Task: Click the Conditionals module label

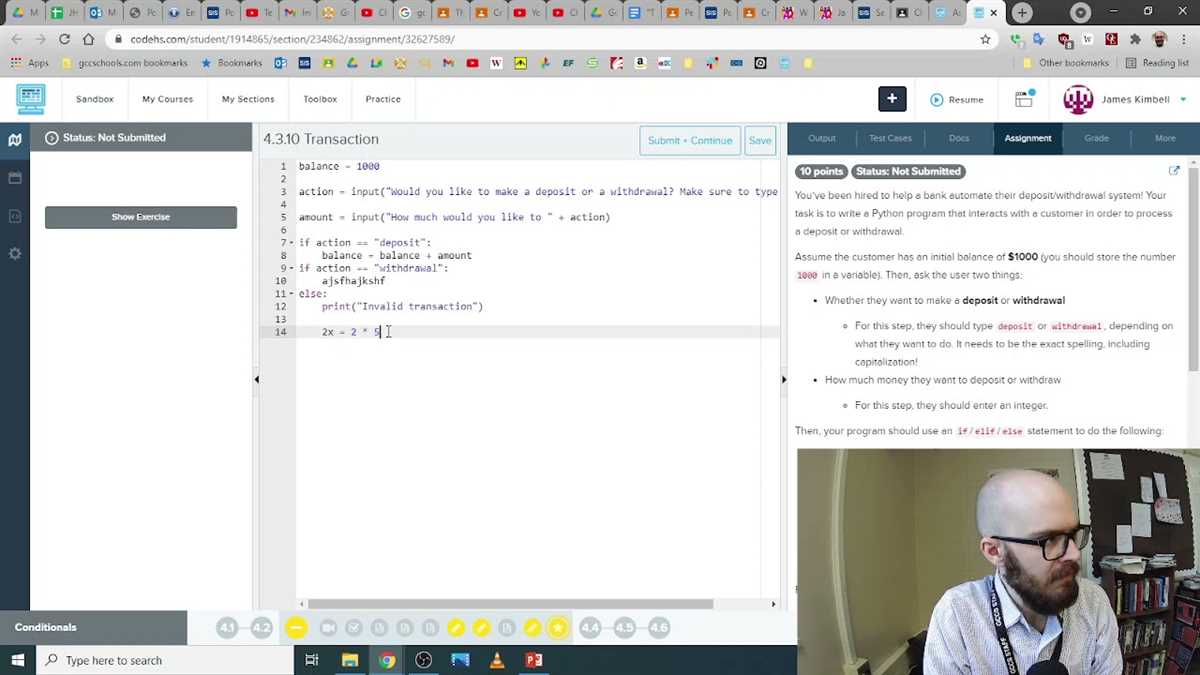Action: pyautogui.click(x=46, y=628)
